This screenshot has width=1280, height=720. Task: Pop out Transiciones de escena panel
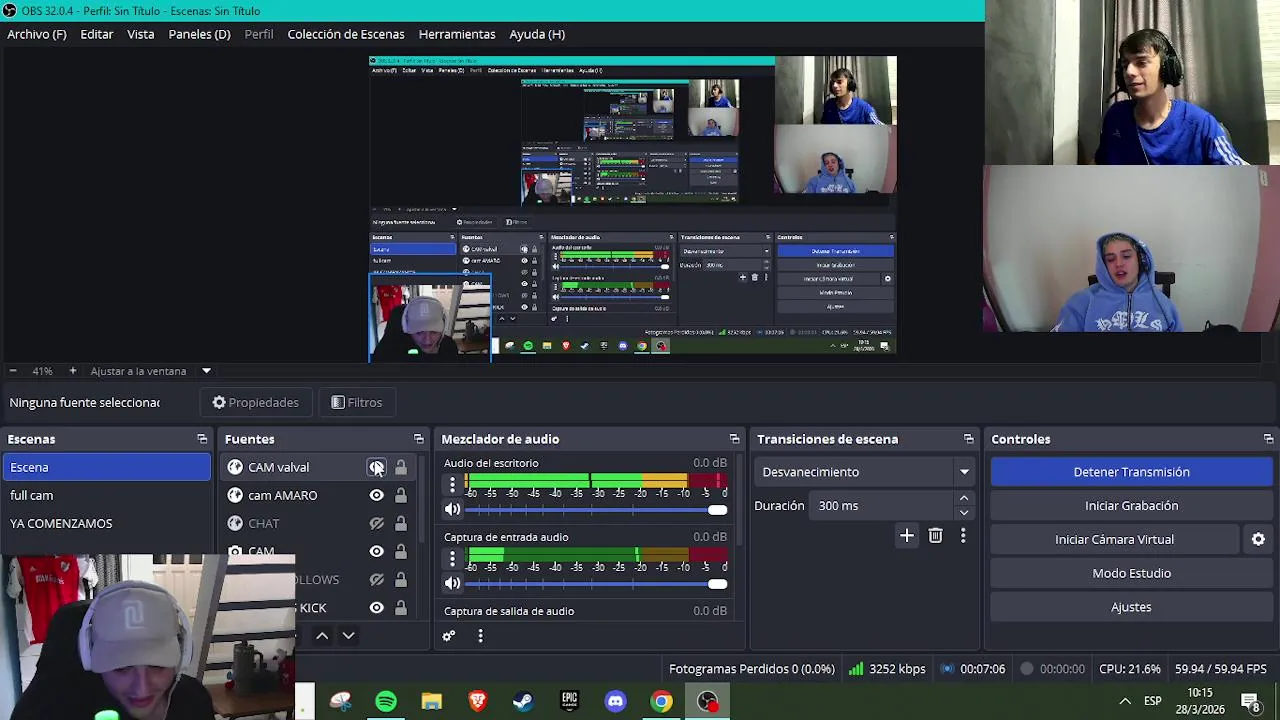tap(968, 439)
